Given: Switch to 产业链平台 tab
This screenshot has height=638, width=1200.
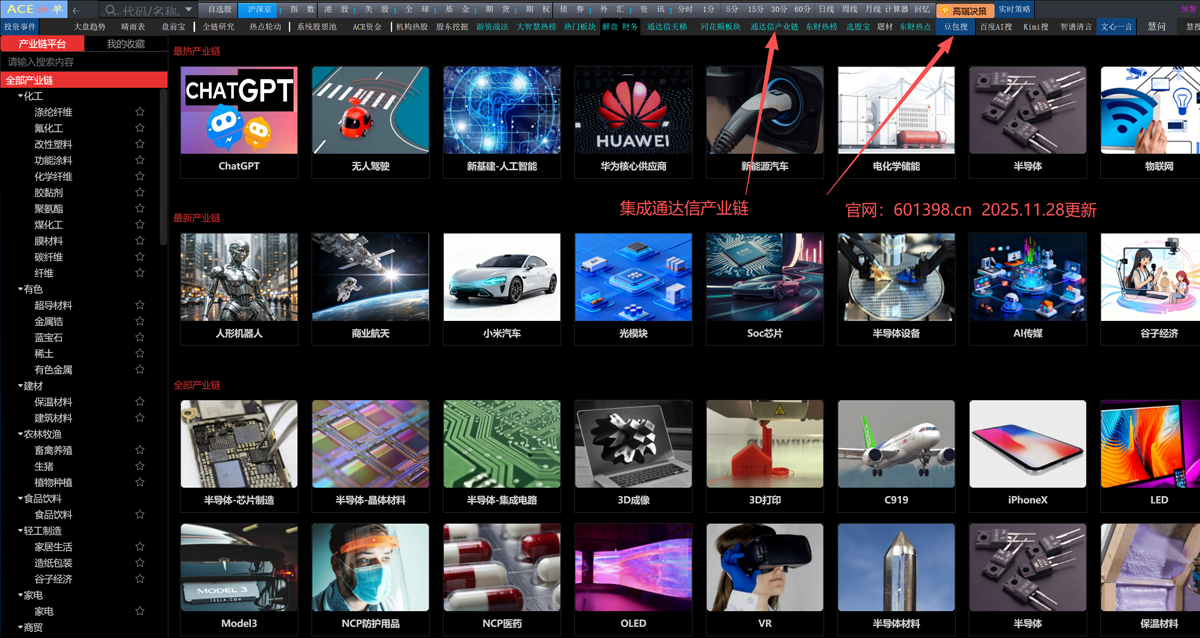Looking at the screenshot, I should 43,44.
